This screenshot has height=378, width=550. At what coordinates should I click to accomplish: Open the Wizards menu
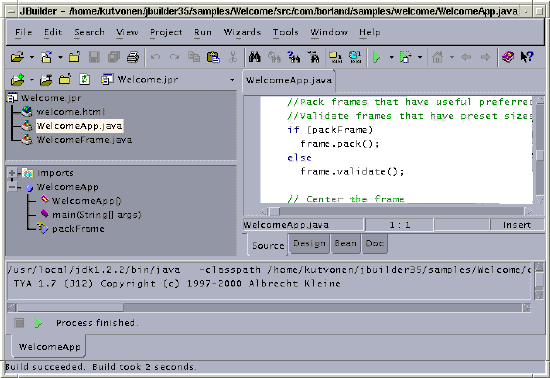click(x=242, y=32)
